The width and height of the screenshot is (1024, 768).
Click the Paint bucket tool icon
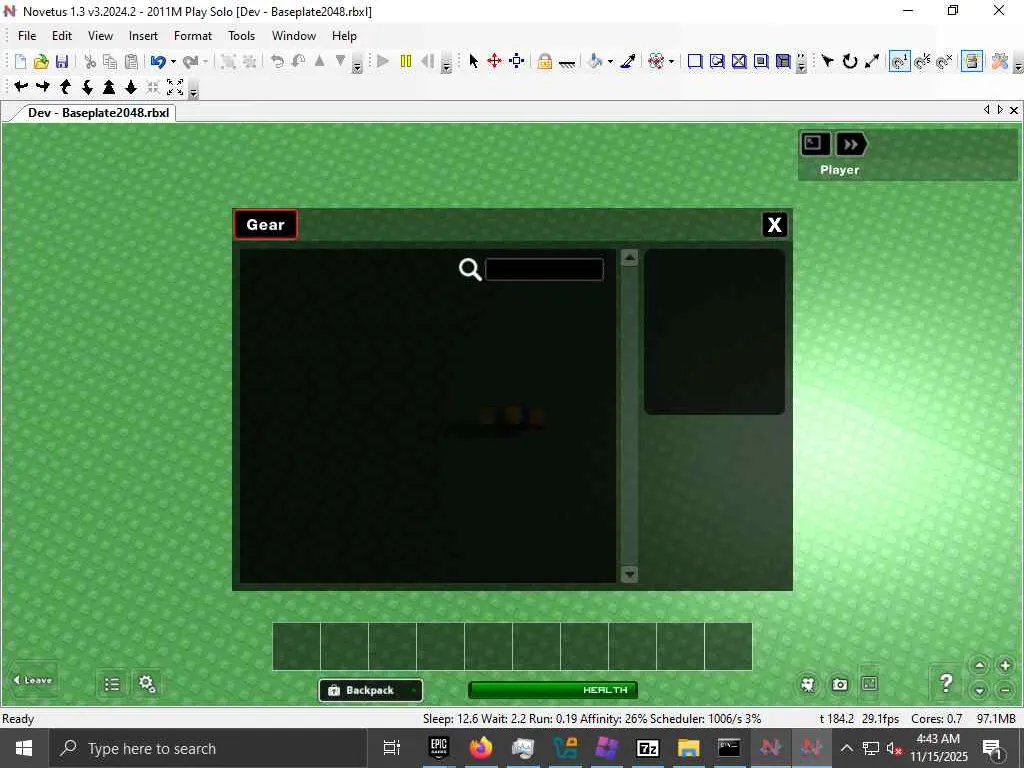click(595, 61)
